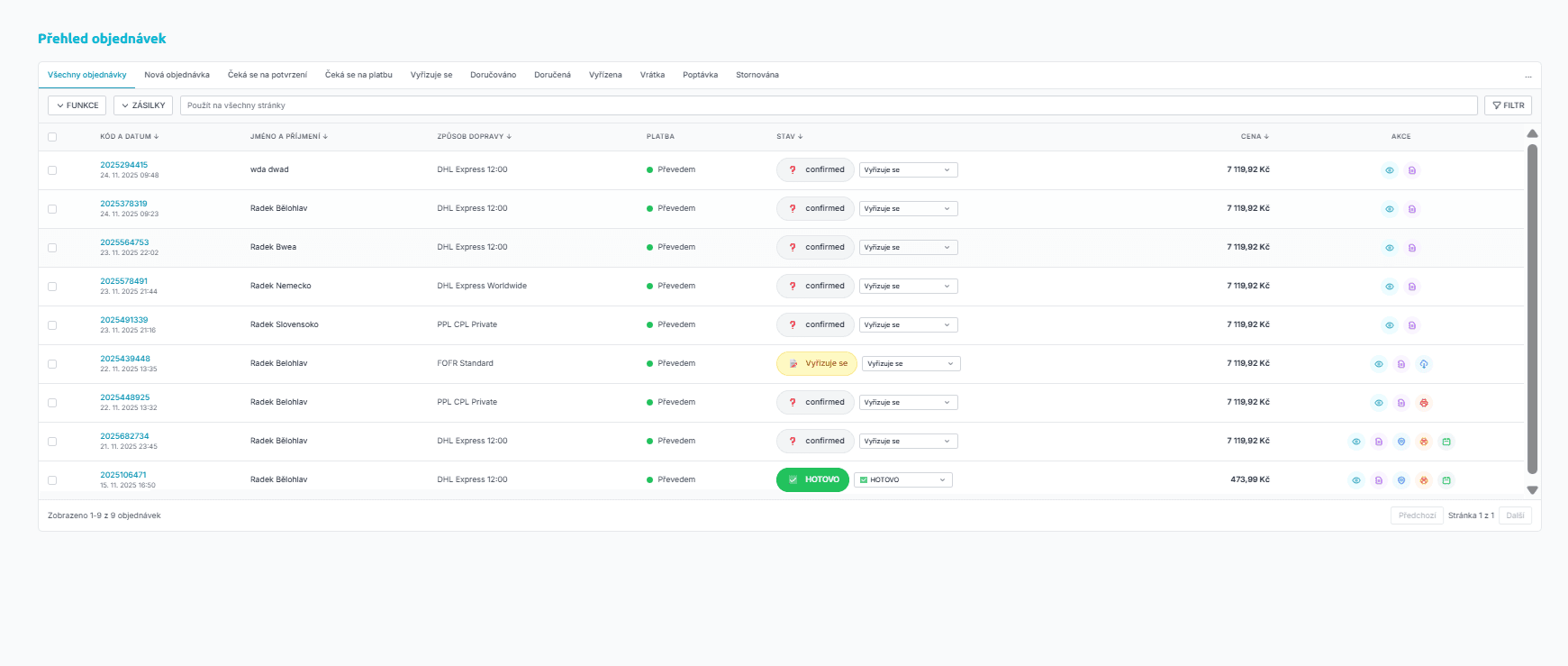Select the checkbox for order 2025106471
Image resolution: width=1568 pixels, height=666 pixels.
coord(52,480)
